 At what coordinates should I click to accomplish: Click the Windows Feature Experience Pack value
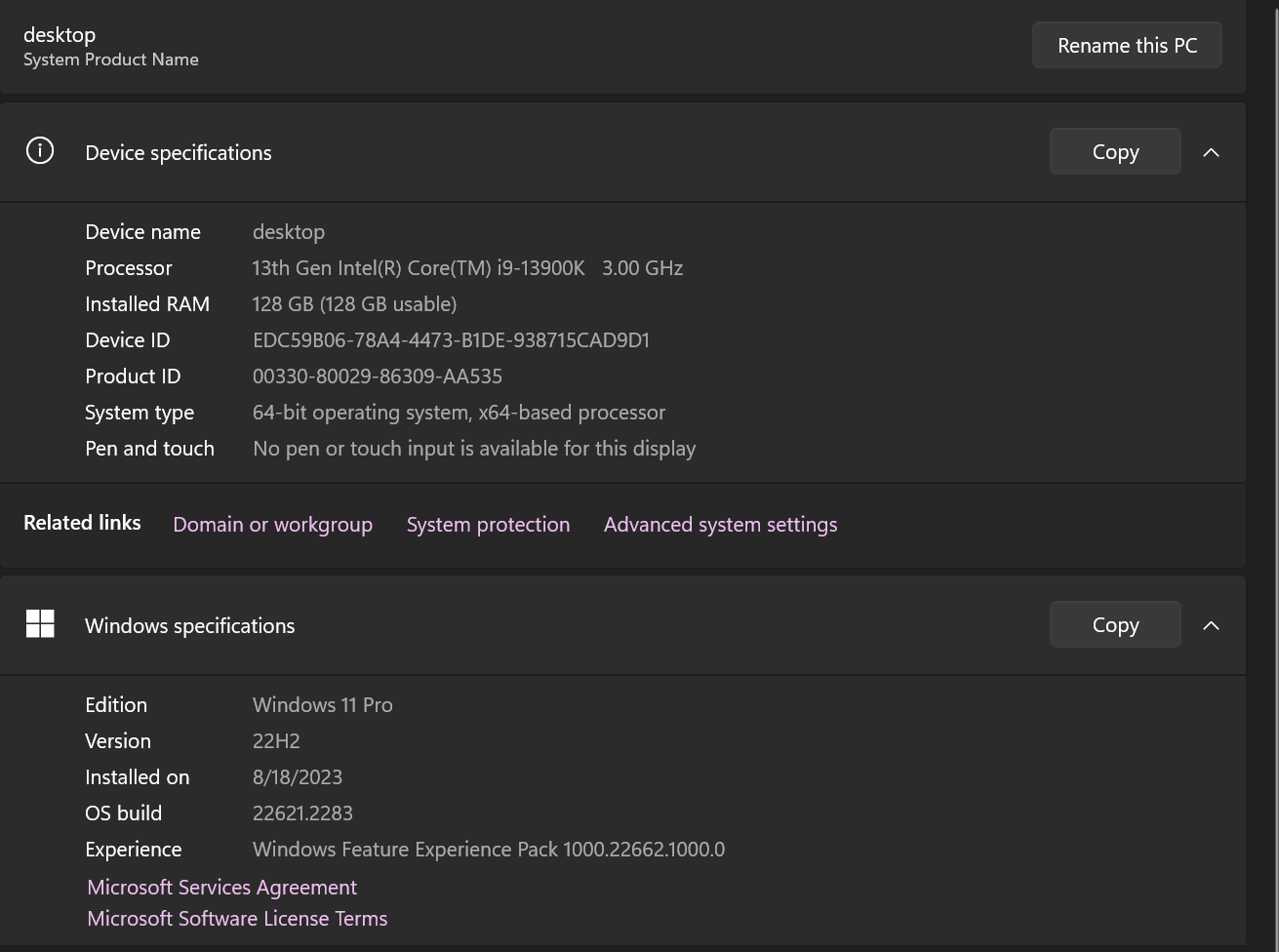489,850
